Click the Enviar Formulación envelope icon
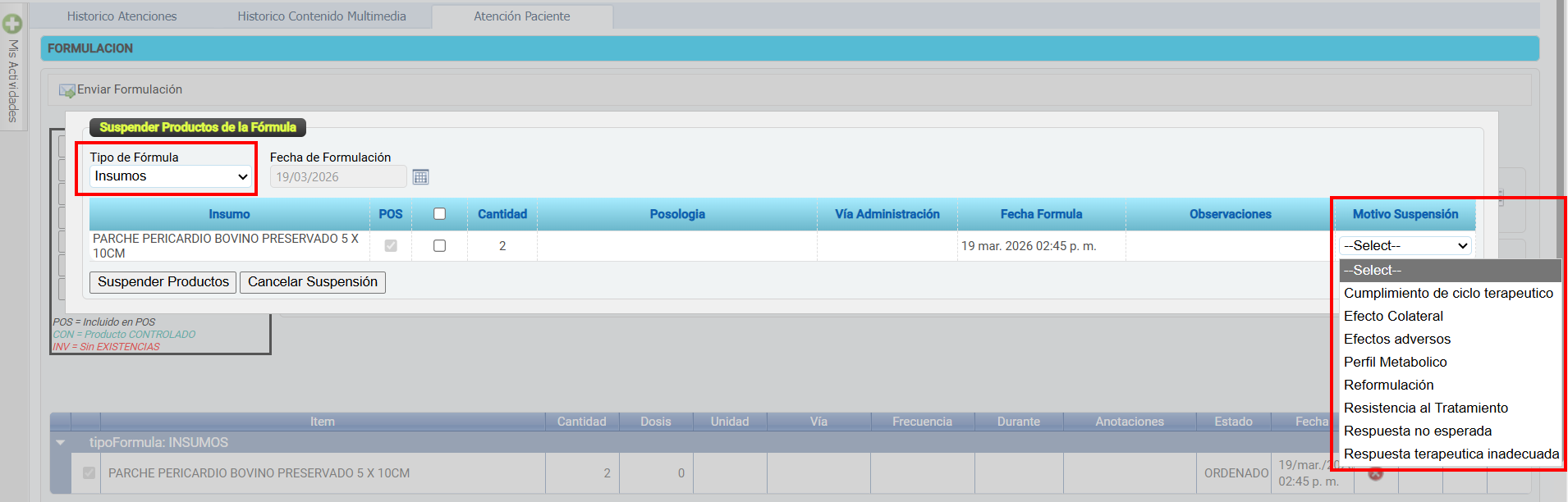 pos(66,90)
